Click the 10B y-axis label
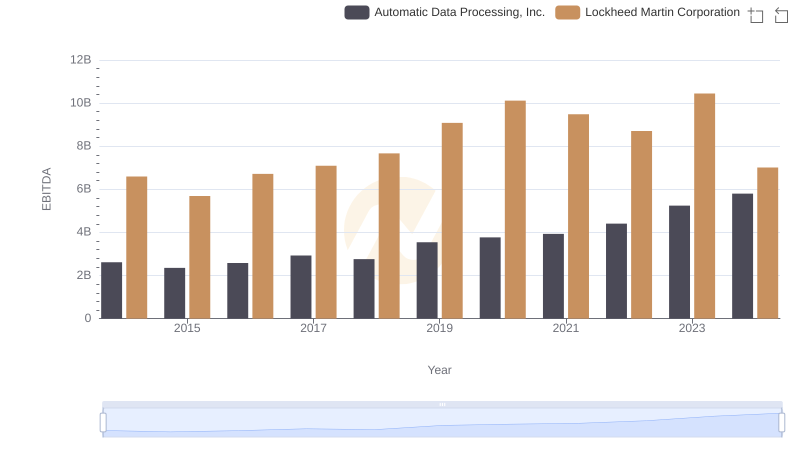The width and height of the screenshot is (800, 461). (81, 103)
